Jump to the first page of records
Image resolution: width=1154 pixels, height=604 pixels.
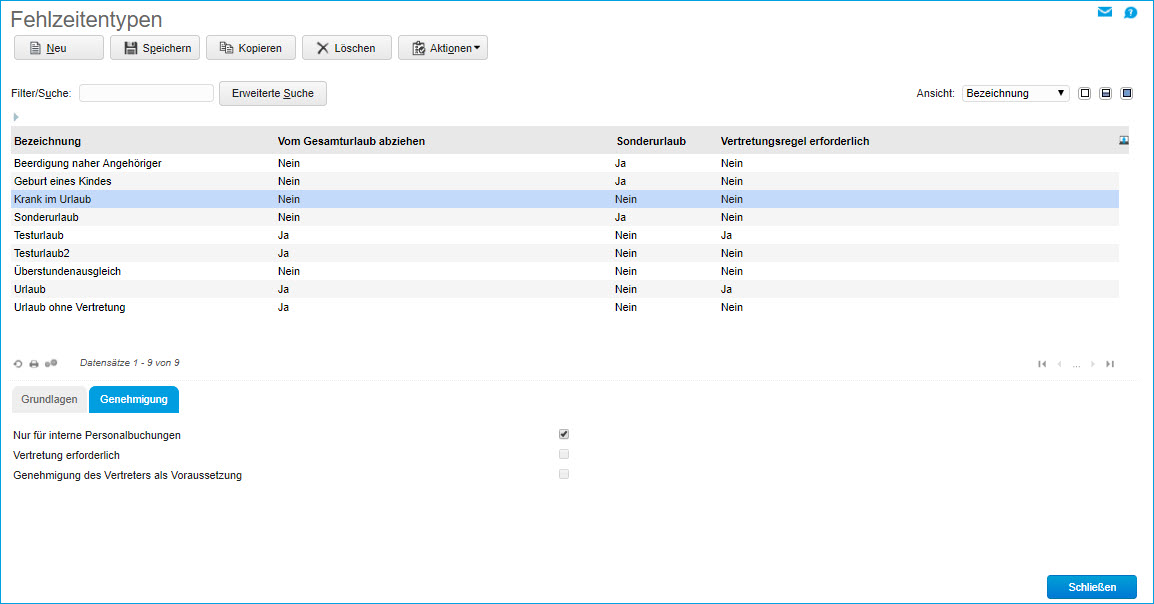pos(1043,364)
